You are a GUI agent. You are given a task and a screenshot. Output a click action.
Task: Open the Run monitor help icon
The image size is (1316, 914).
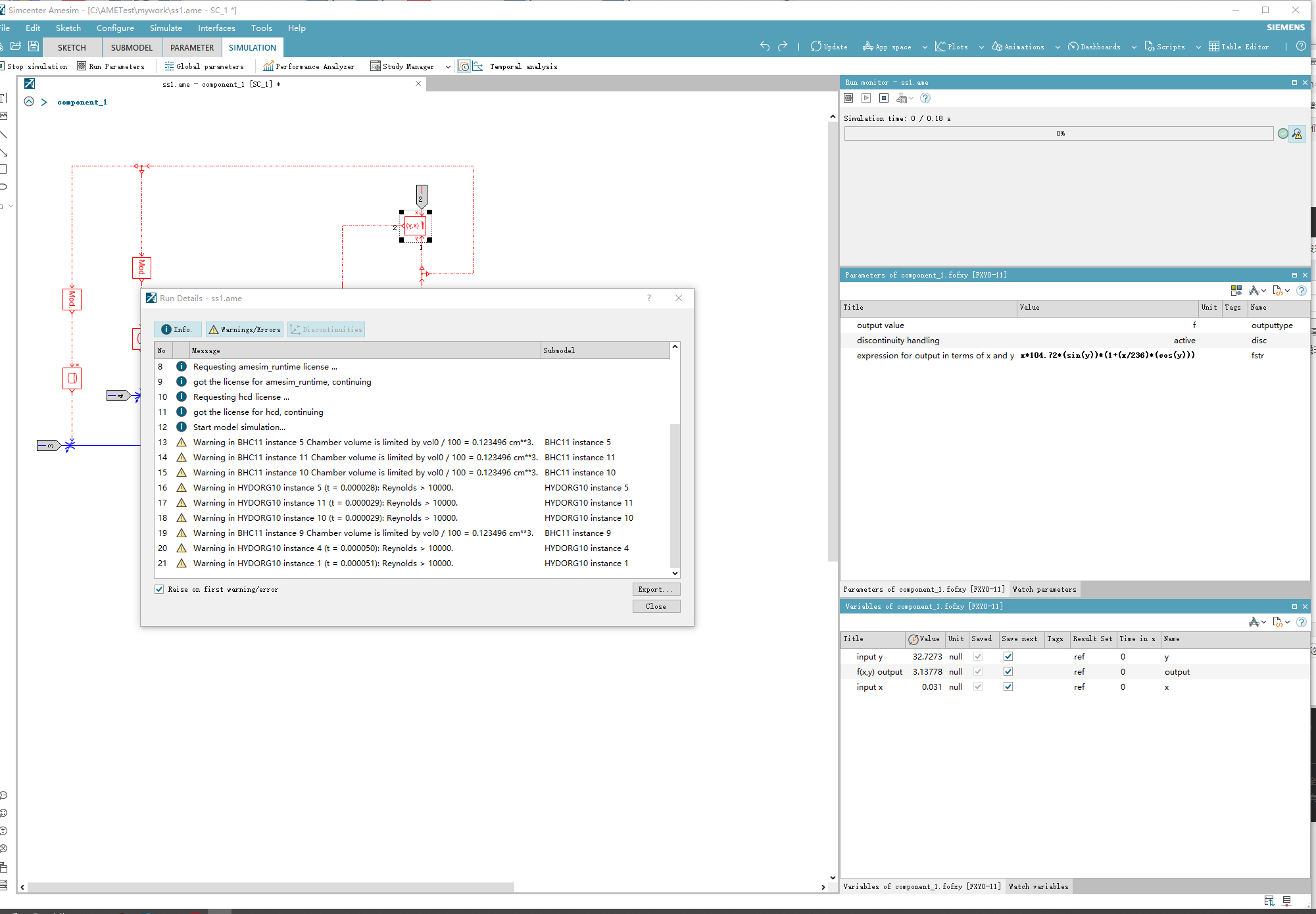[925, 98]
